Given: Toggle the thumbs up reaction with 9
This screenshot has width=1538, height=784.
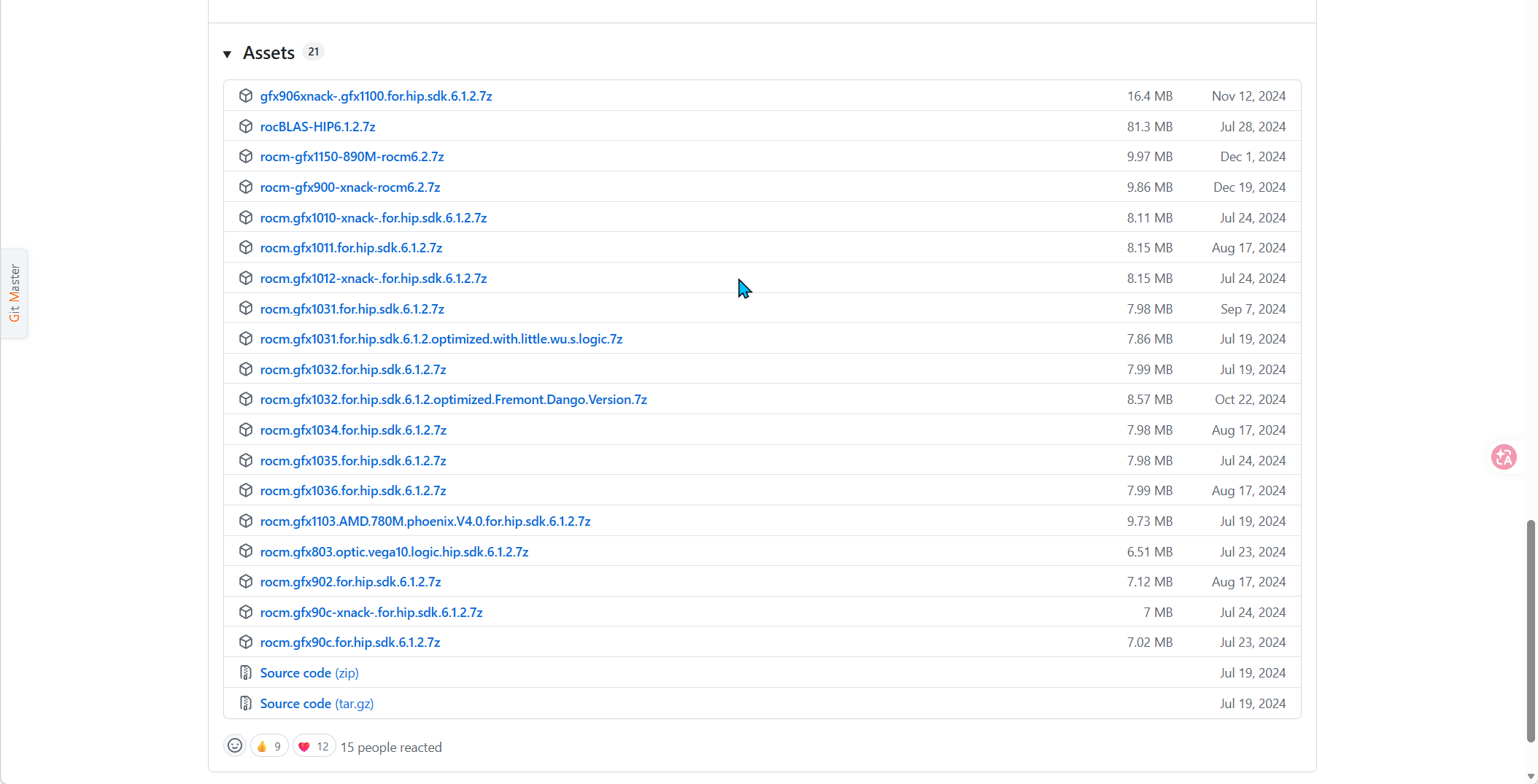Looking at the screenshot, I should (x=269, y=746).
